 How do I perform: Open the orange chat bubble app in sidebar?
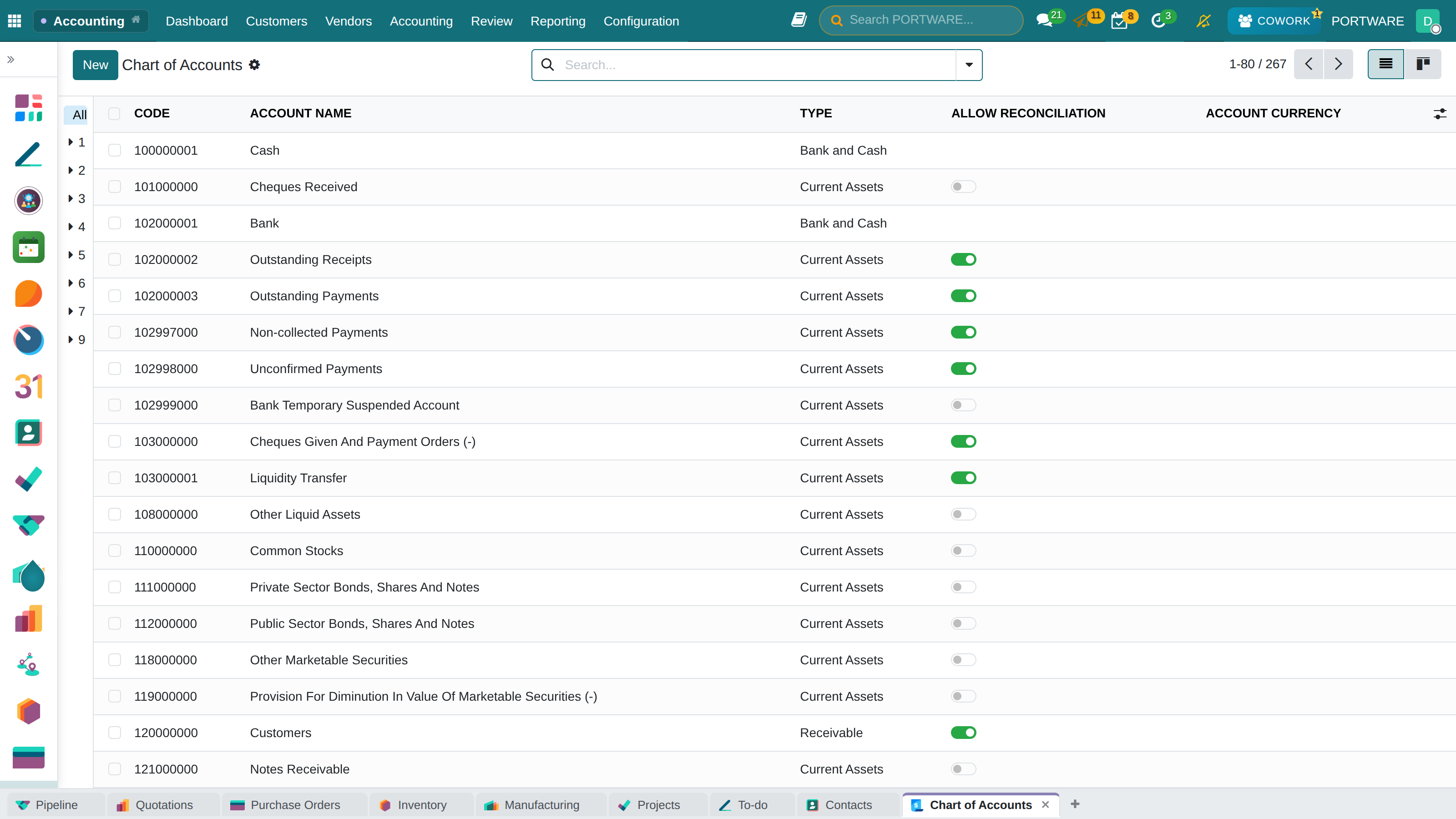pos(29,293)
